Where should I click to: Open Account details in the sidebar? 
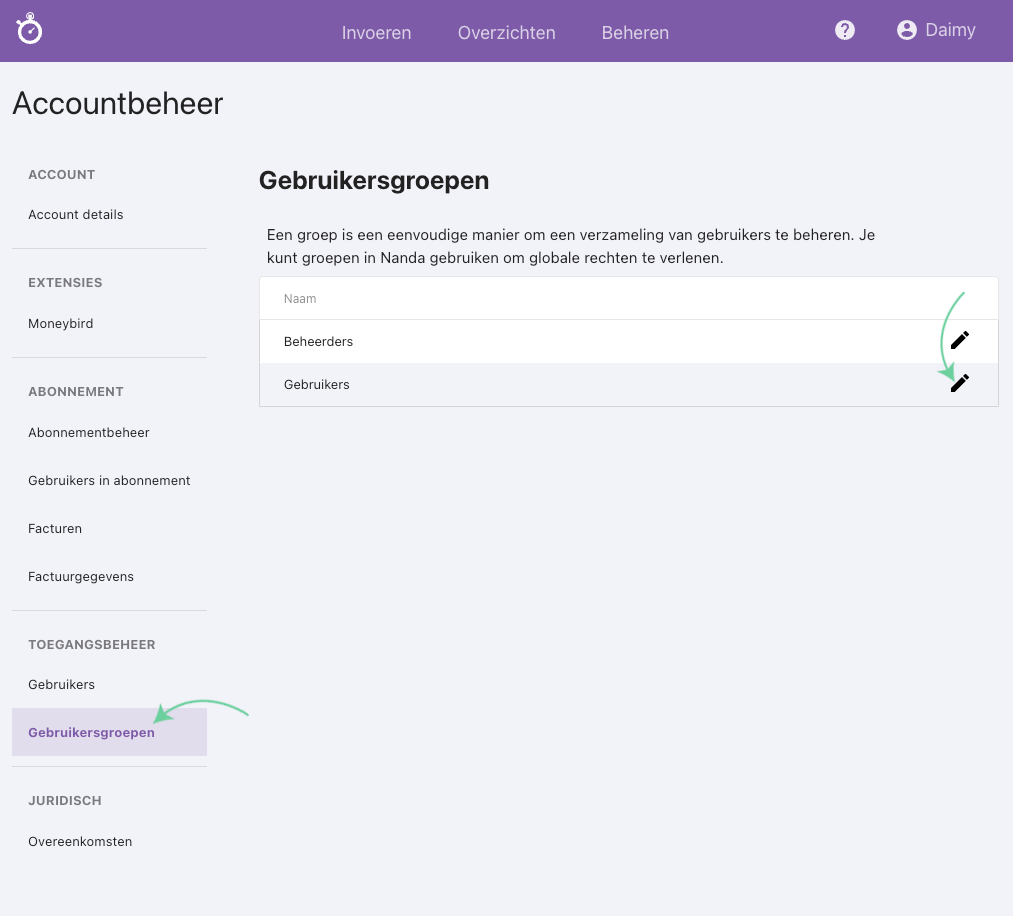[75, 214]
